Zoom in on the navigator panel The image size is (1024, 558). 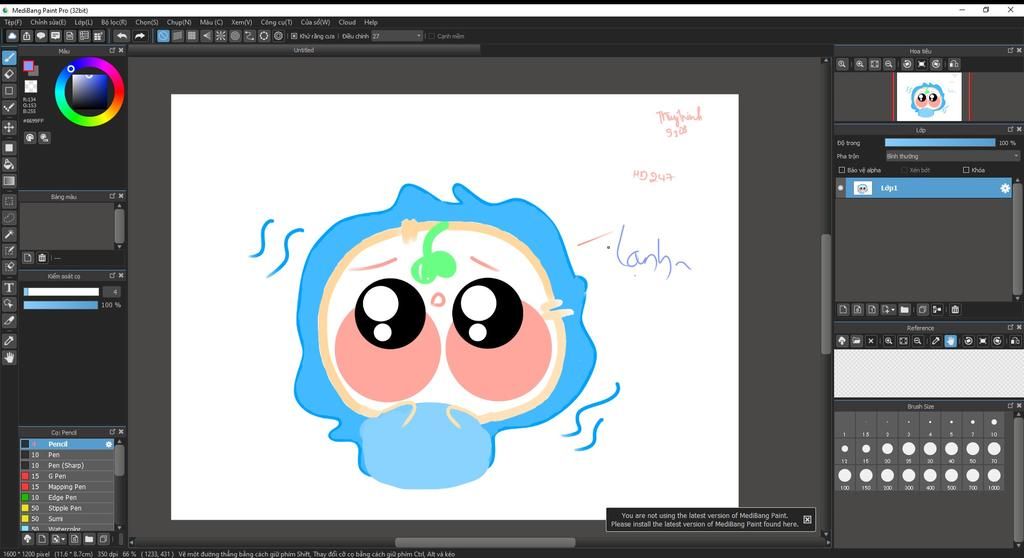click(860, 64)
